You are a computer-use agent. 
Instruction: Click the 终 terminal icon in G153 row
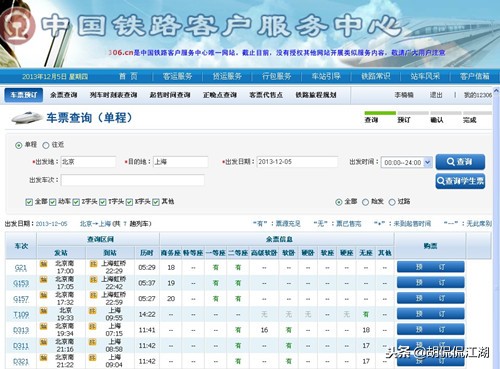click(x=93, y=279)
